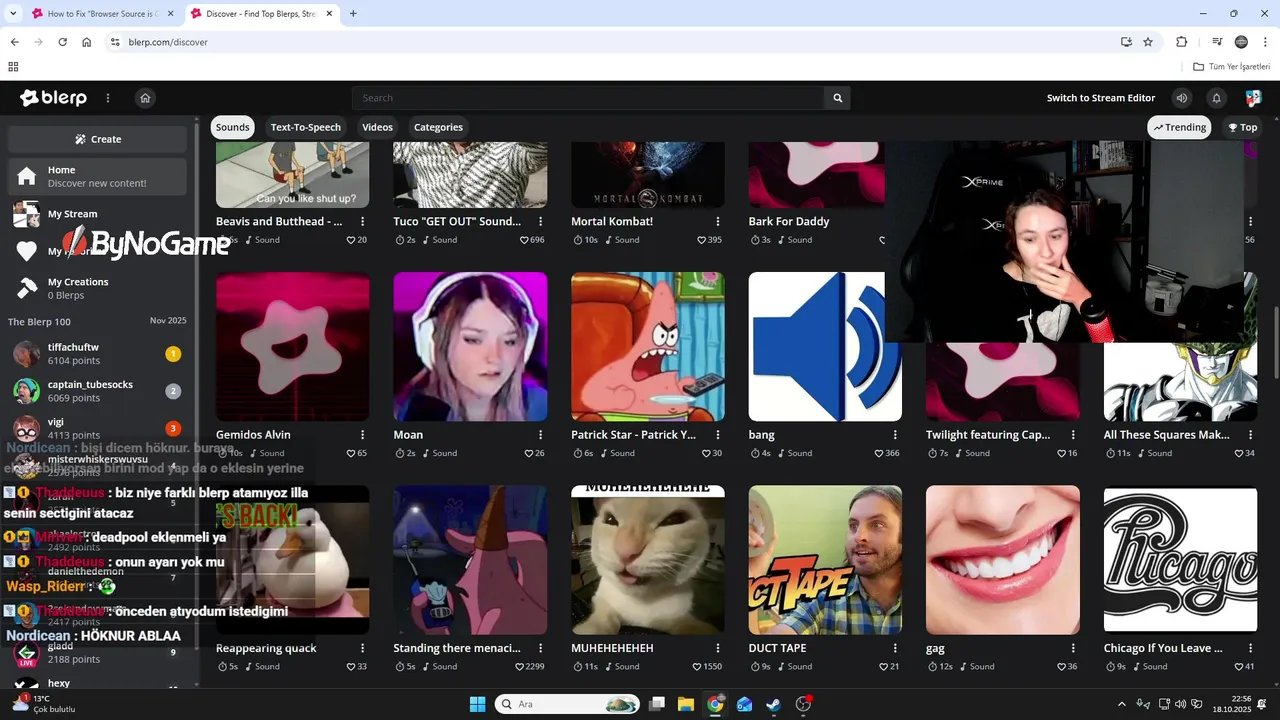Open options menu for Tuco GET OUT sound
This screenshot has height=720, width=1280.
(541, 221)
